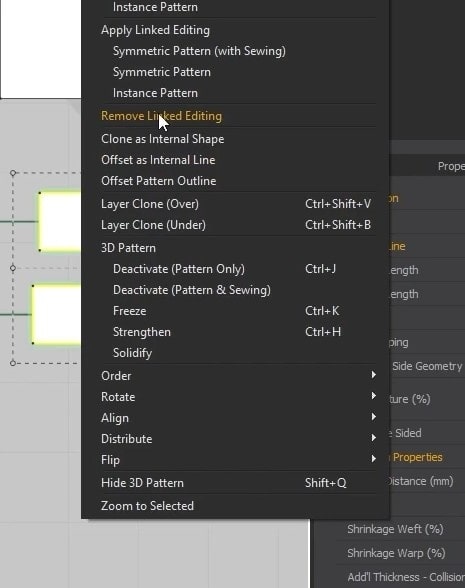Click the selection box middle-left handle

click(13, 268)
